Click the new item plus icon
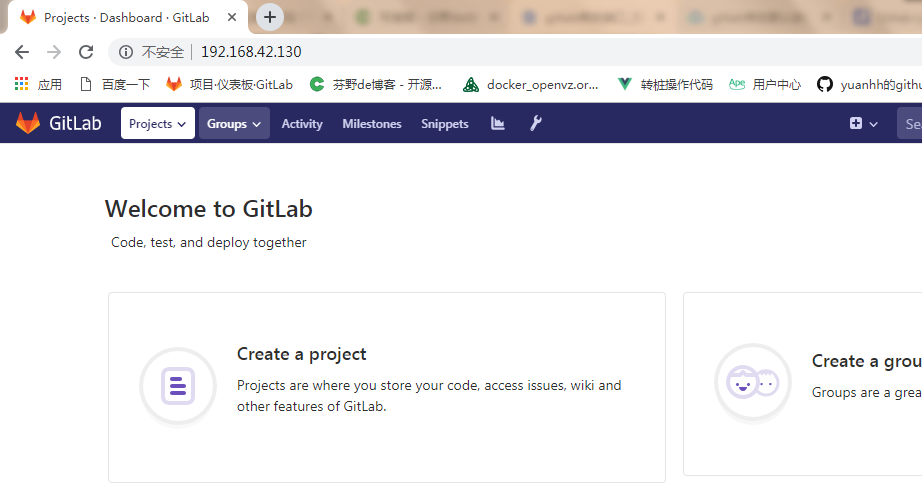This screenshot has width=922, height=494. (x=856, y=123)
